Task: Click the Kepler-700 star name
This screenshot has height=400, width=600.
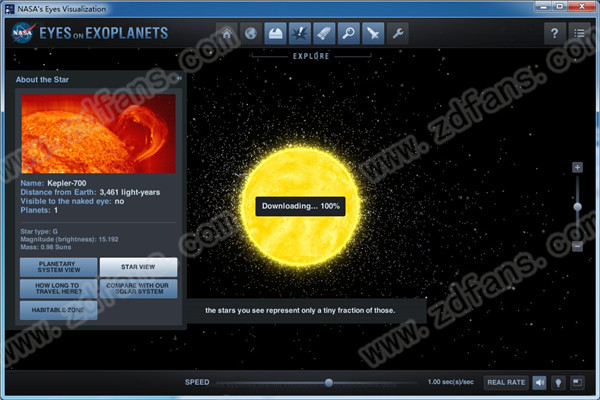Action: (67, 183)
